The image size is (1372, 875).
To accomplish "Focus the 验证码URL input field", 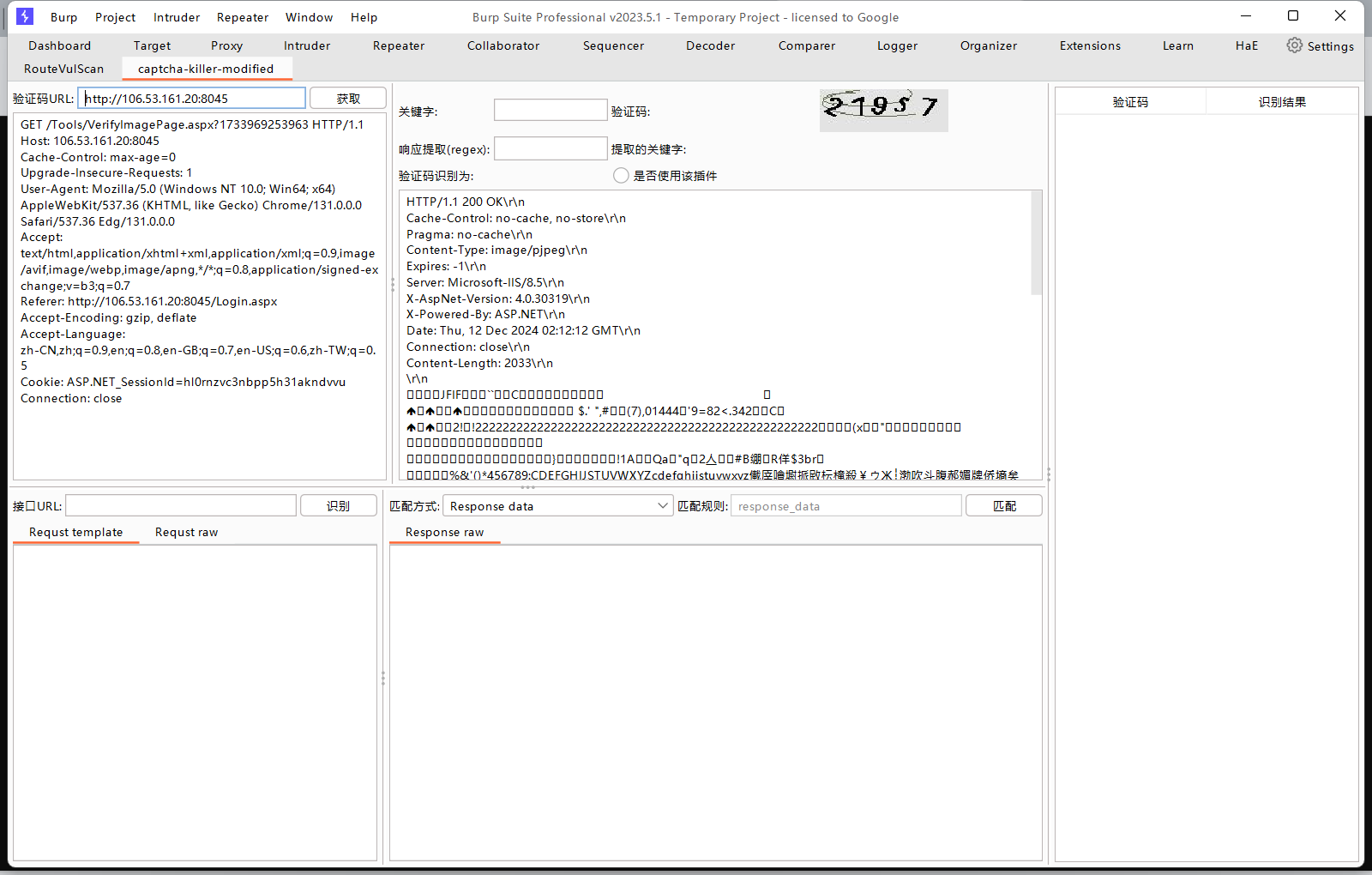I will point(192,99).
